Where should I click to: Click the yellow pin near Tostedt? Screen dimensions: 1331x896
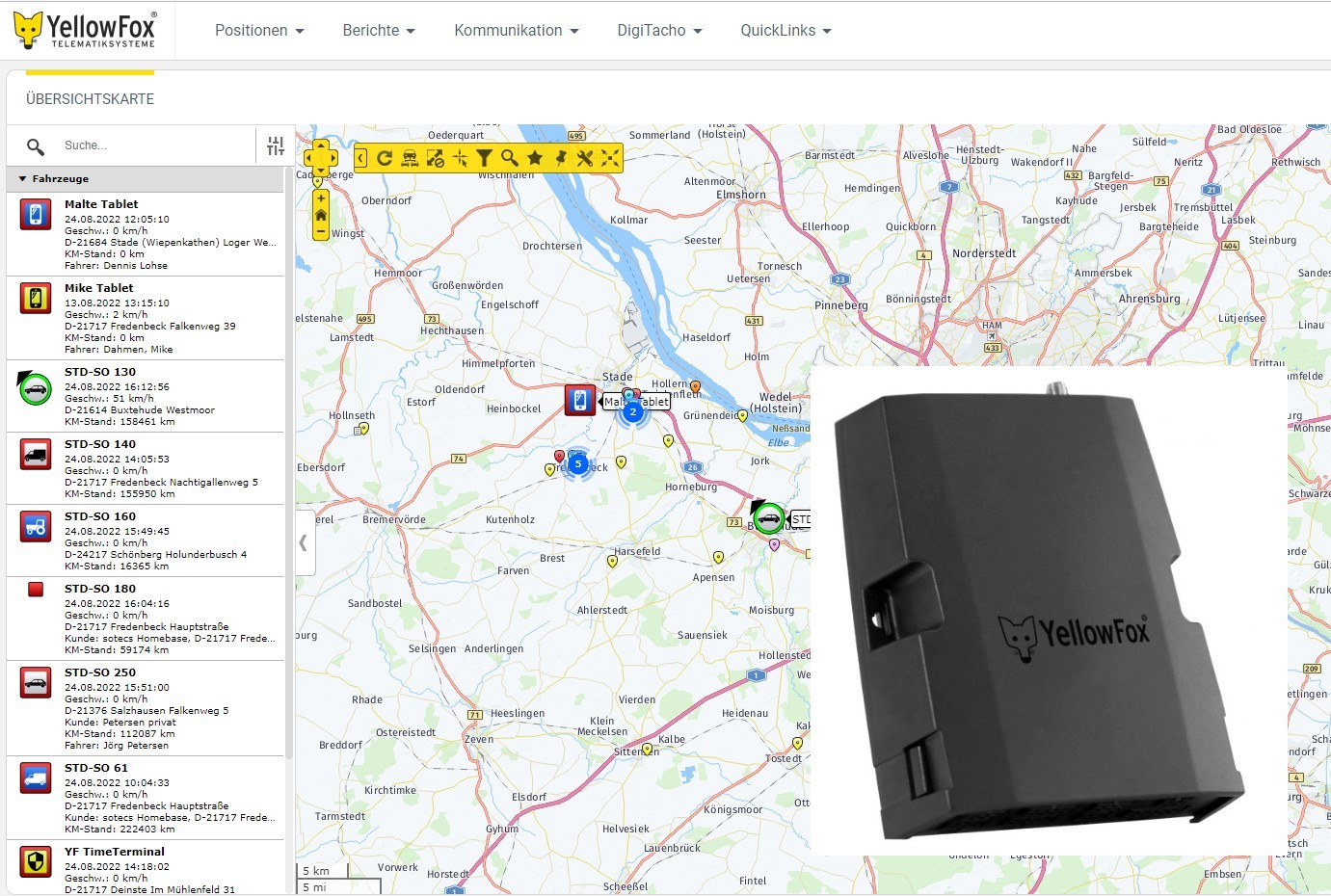tap(797, 743)
